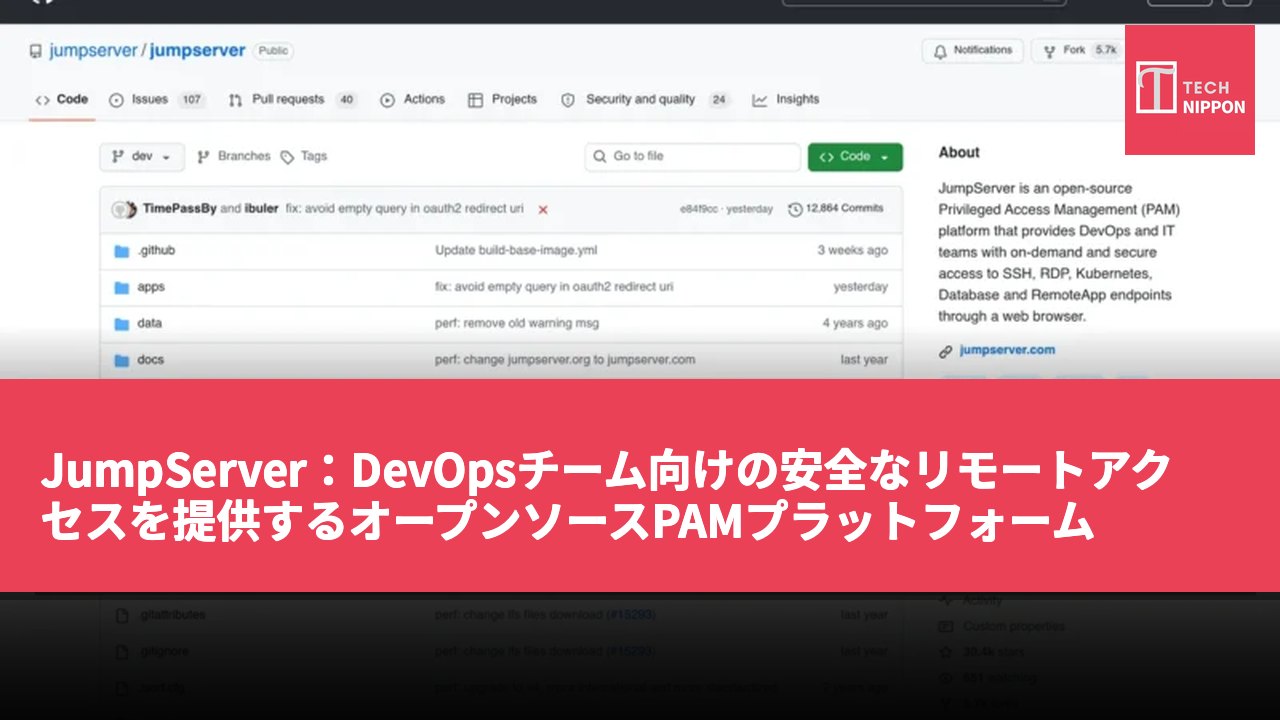Viewport: 1280px width, 720px height.
Task: Click the '3 weeks ago' timestamp
Action: click(853, 251)
